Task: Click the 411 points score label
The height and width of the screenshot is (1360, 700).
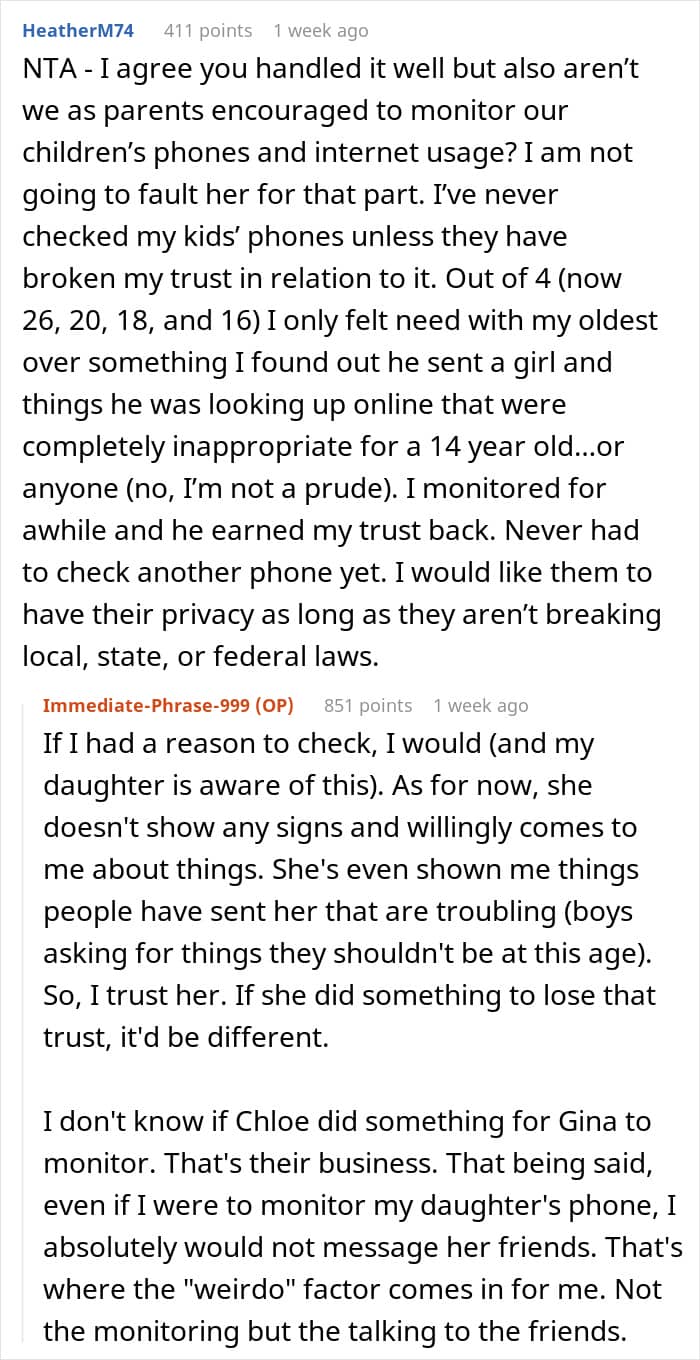Action: (208, 31)
